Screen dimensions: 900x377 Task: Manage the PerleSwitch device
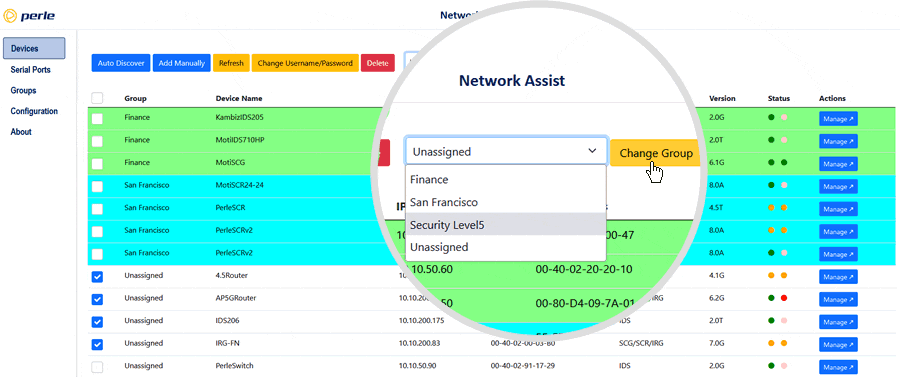click(x=838, y=367)
